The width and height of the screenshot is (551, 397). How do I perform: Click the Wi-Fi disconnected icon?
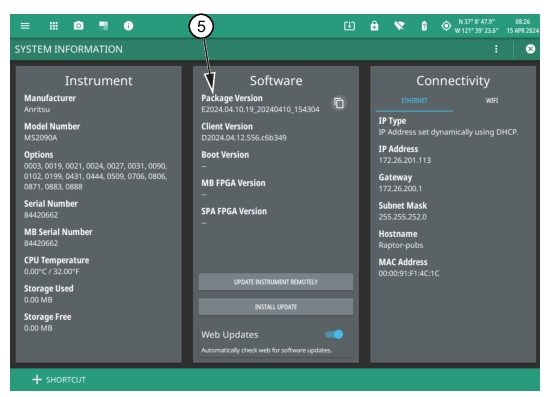coord(399,26)
